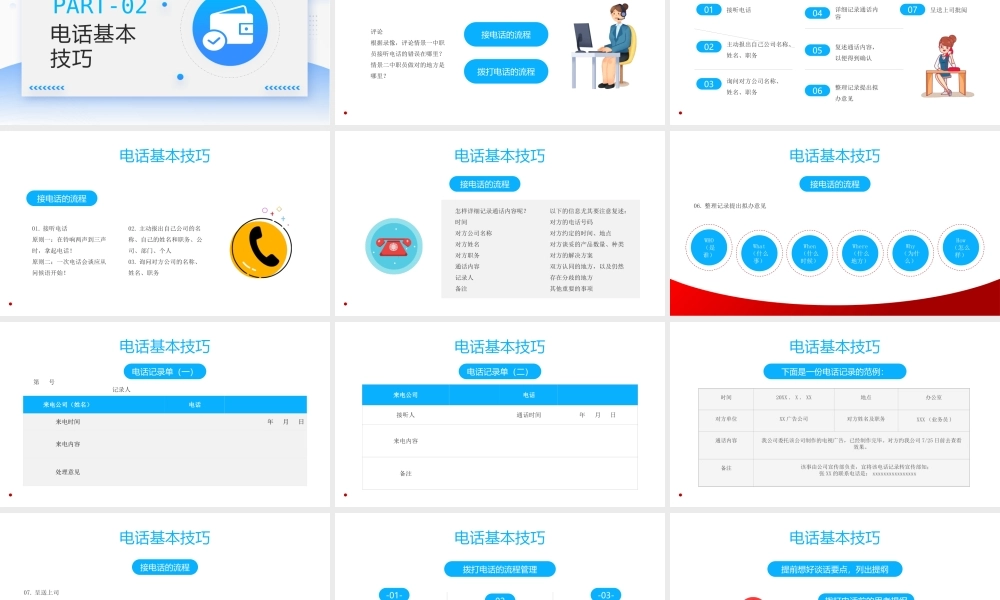Click 电话基本技巧 title on the PART-02 cover slide
The image size is (1000, 600).
[92, 46]
